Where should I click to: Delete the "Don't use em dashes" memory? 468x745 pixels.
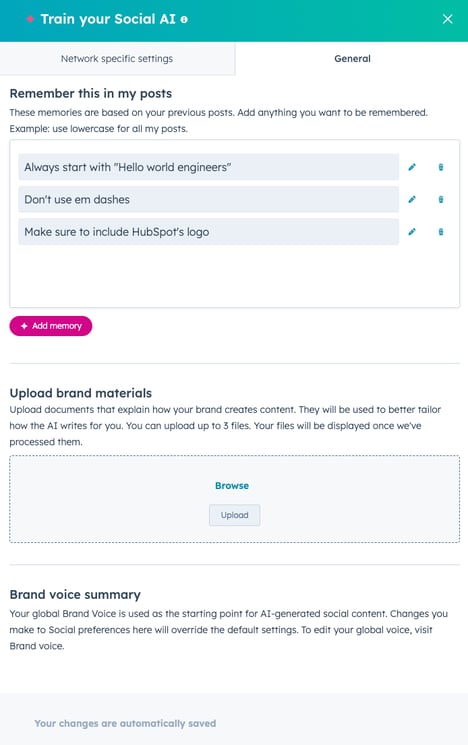pyautogui.click(x=441, y=200)
